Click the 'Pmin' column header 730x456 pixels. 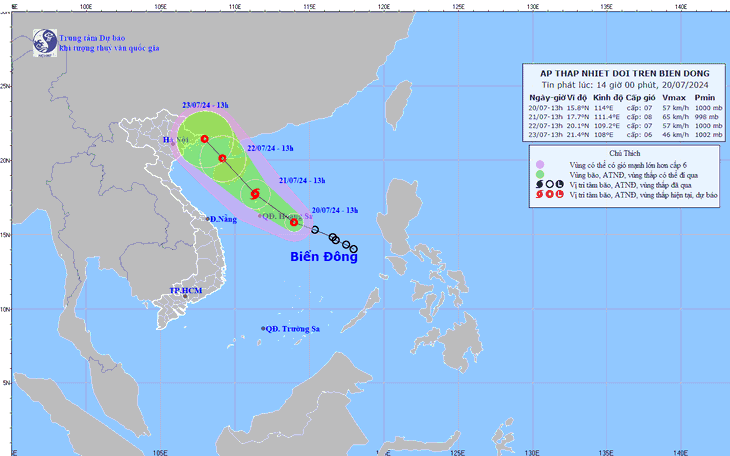705,98
